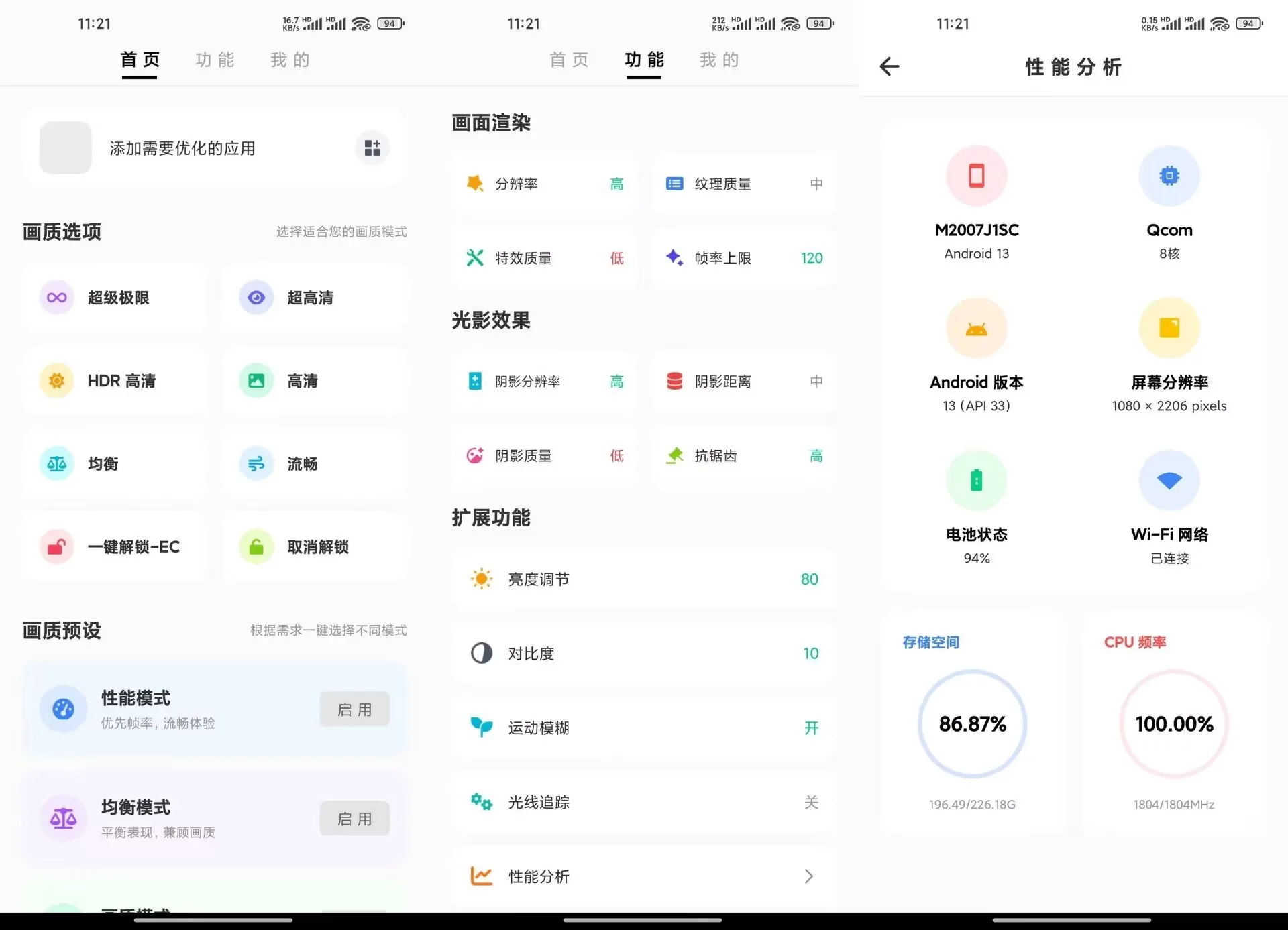Select the 超级极限 infinity icon
Image resolution: width=1288 pixels, height=930 pixels.
(x=57, y=298)
